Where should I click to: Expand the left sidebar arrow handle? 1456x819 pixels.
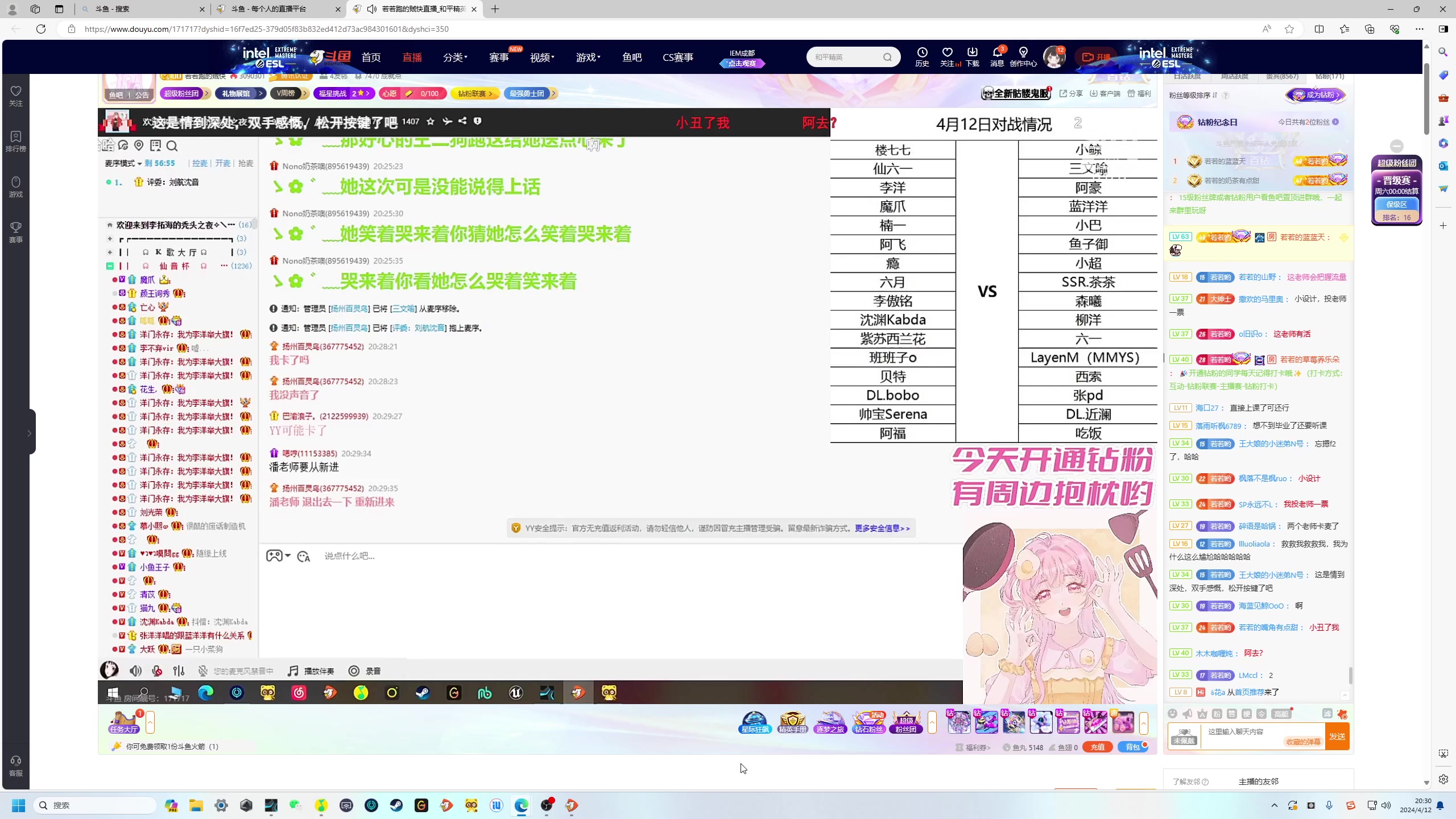tap(30, 433)
